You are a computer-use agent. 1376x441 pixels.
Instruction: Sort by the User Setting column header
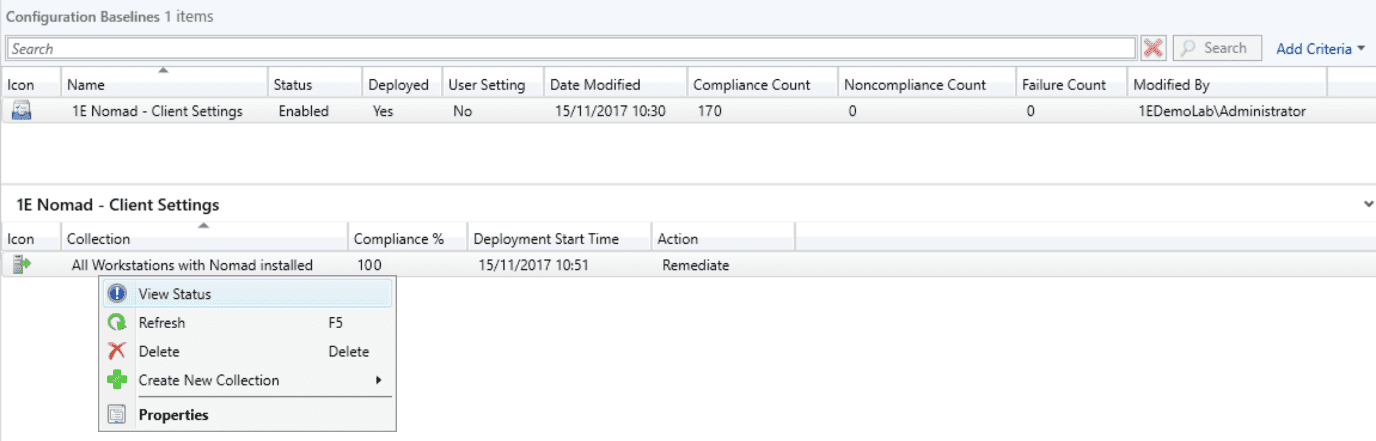[x=493, y=85]
